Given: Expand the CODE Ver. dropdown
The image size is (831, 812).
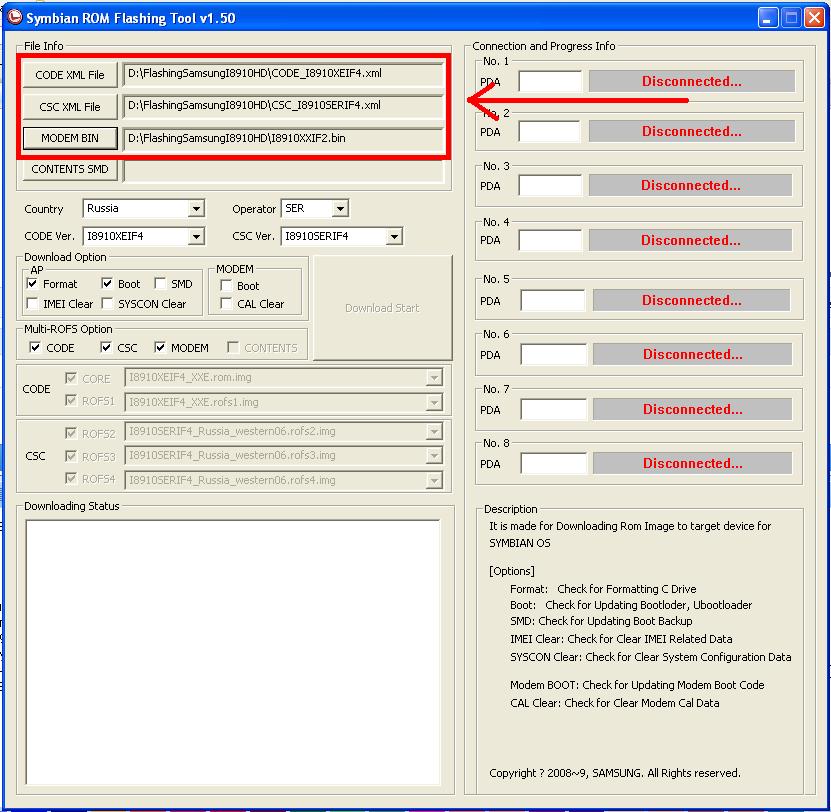Looking at the screenshot, I should (196, 237).
